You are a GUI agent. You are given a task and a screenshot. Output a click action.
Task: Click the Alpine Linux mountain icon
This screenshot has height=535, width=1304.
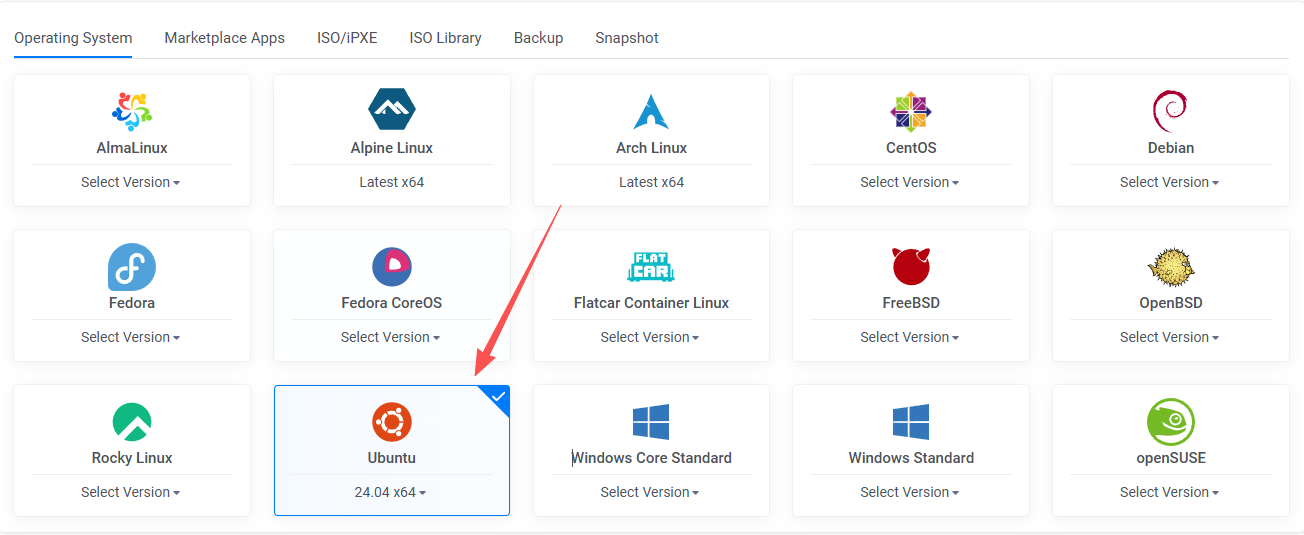click(x=391, y=110)
